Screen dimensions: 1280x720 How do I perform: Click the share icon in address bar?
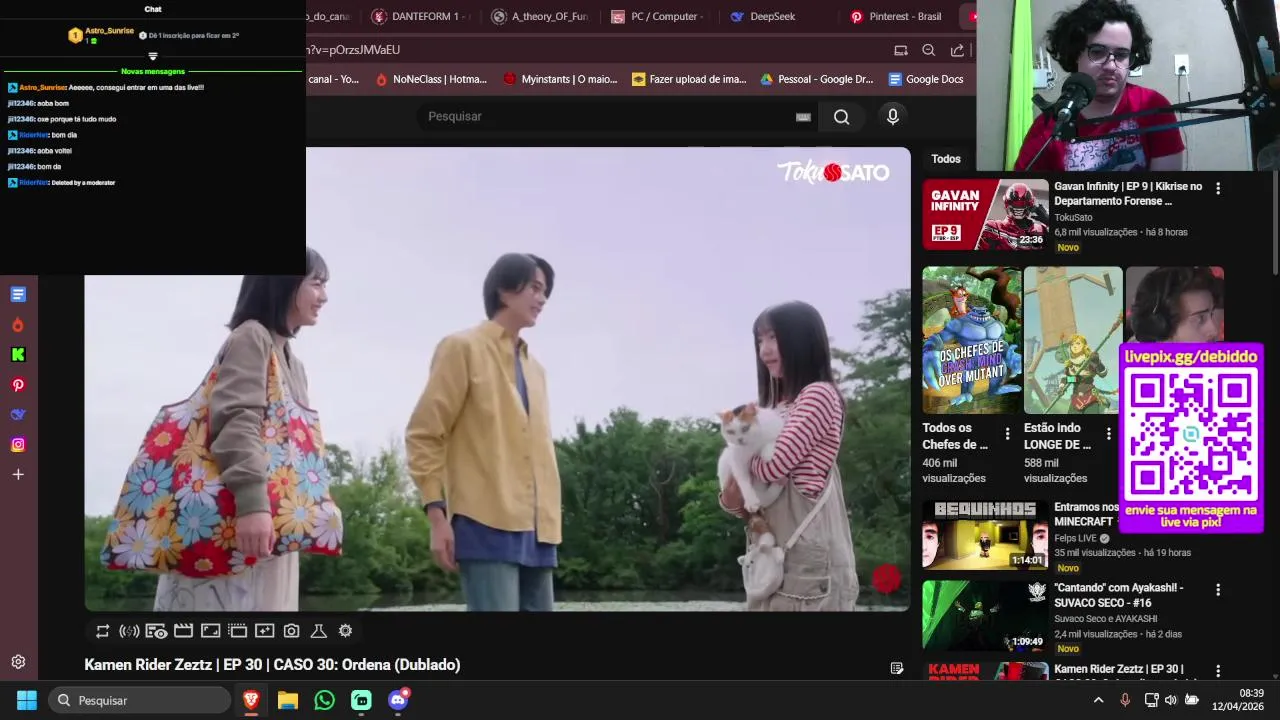pyautogui.click(x=957, y=50)
